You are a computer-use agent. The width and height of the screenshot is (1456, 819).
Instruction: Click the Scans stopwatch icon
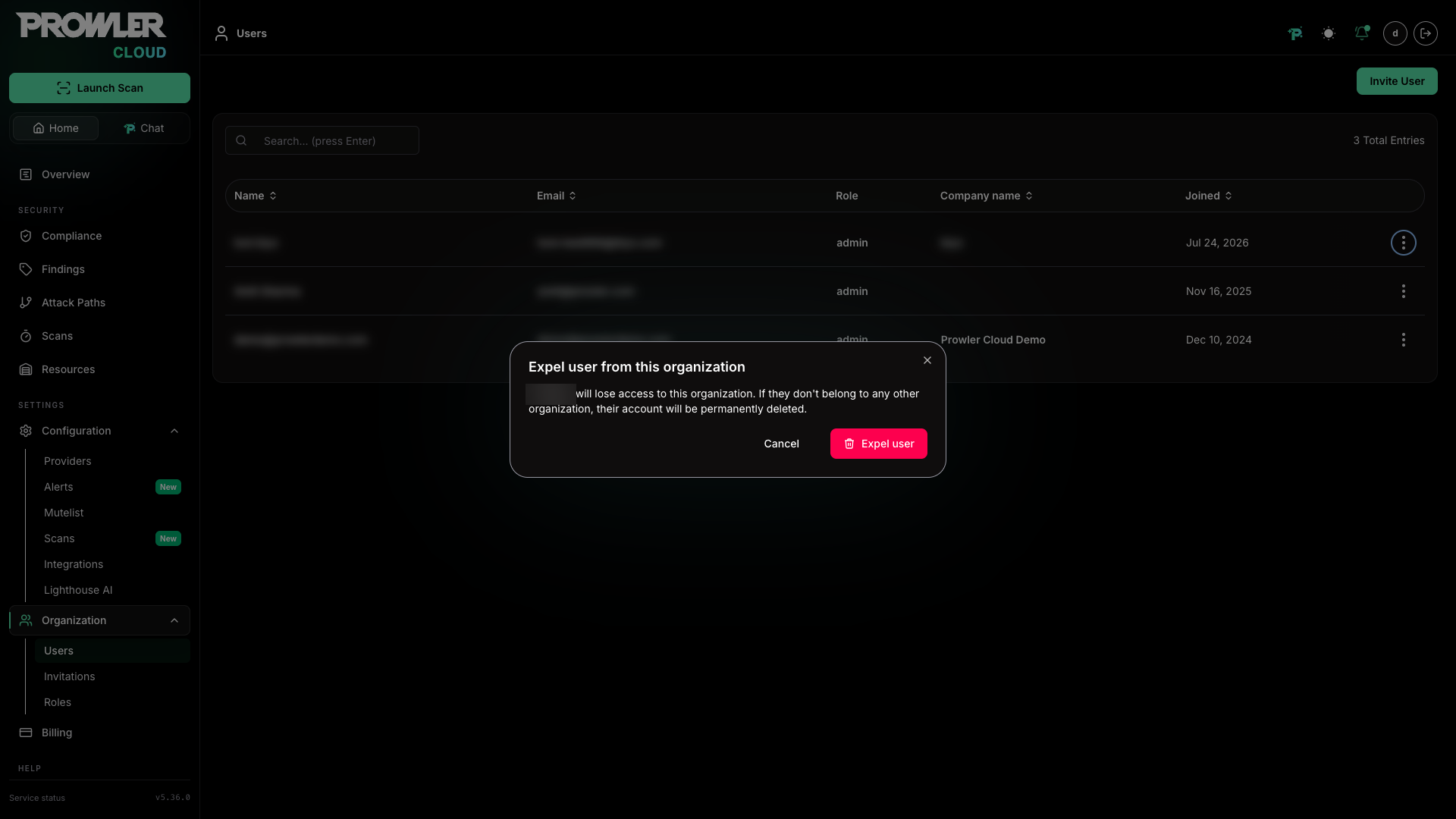26,336
